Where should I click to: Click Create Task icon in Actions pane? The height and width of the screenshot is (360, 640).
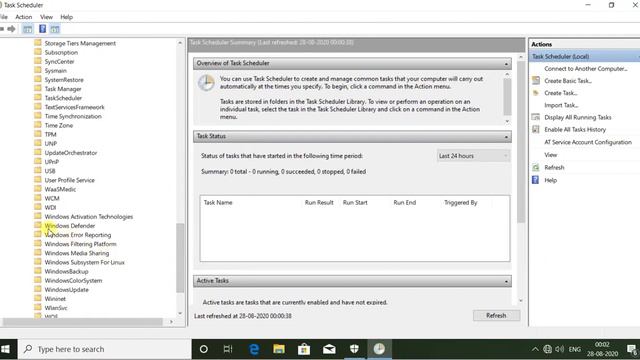point(536,93)
